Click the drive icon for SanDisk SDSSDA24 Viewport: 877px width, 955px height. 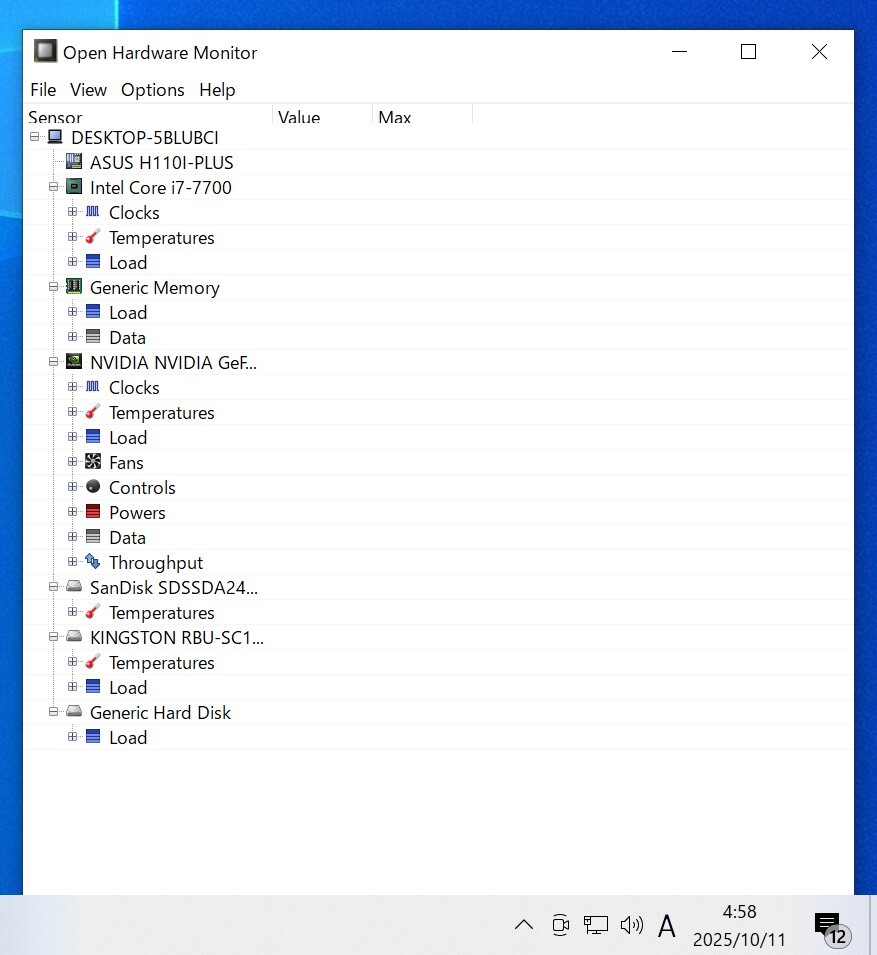coord(74,586)
